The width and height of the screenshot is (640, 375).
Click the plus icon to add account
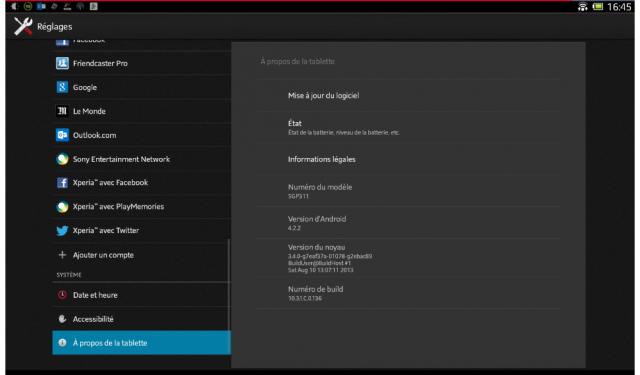point(62,255)
